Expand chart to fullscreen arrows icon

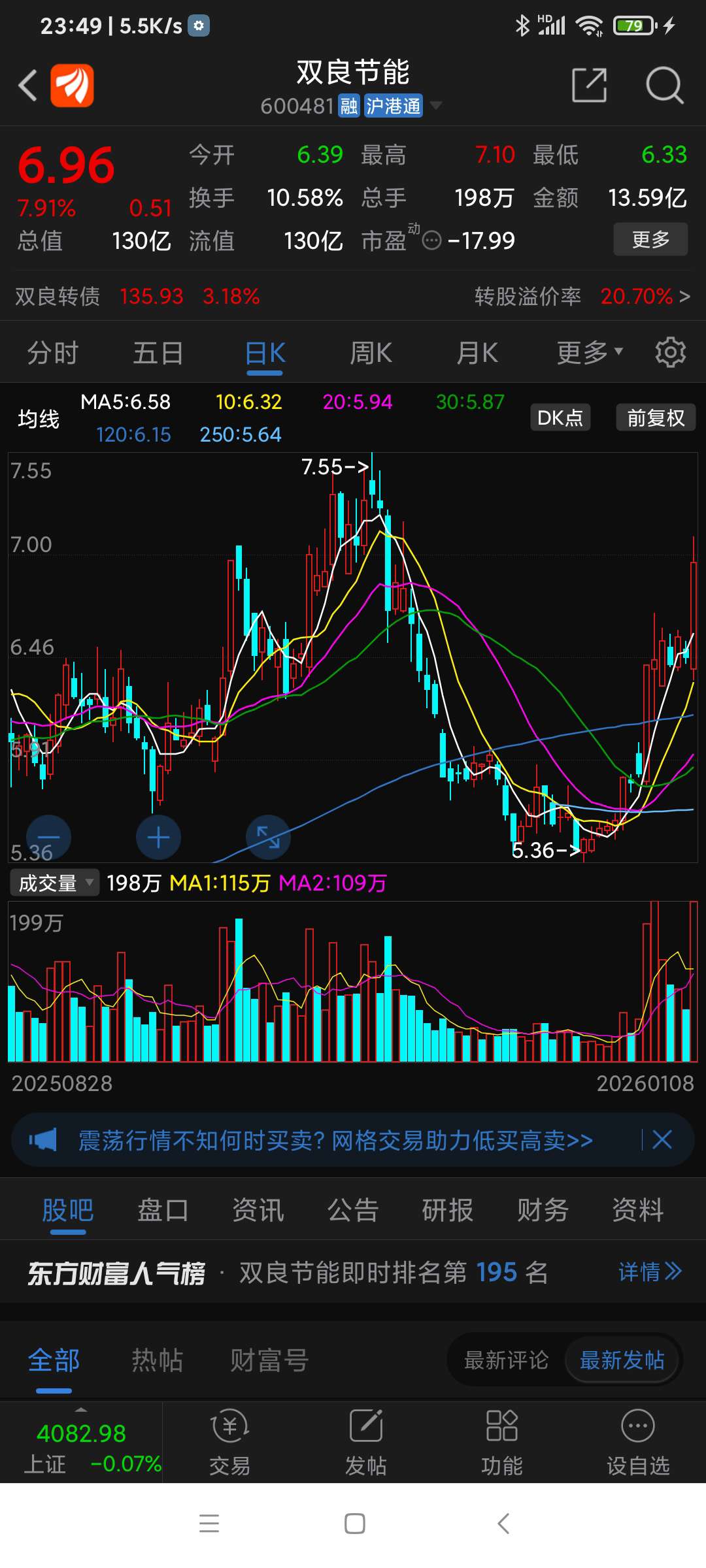[268, 837]
